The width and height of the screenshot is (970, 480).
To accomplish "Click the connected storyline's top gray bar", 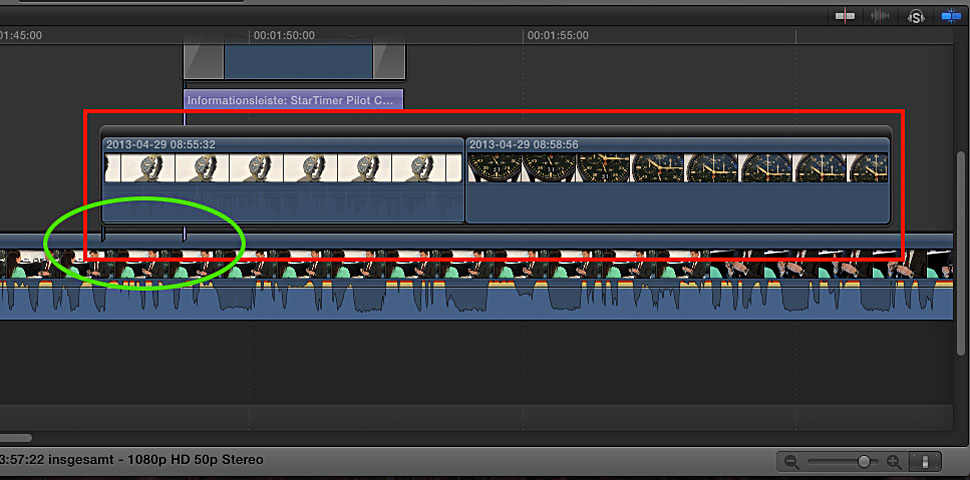I will (x=495, y=130).
